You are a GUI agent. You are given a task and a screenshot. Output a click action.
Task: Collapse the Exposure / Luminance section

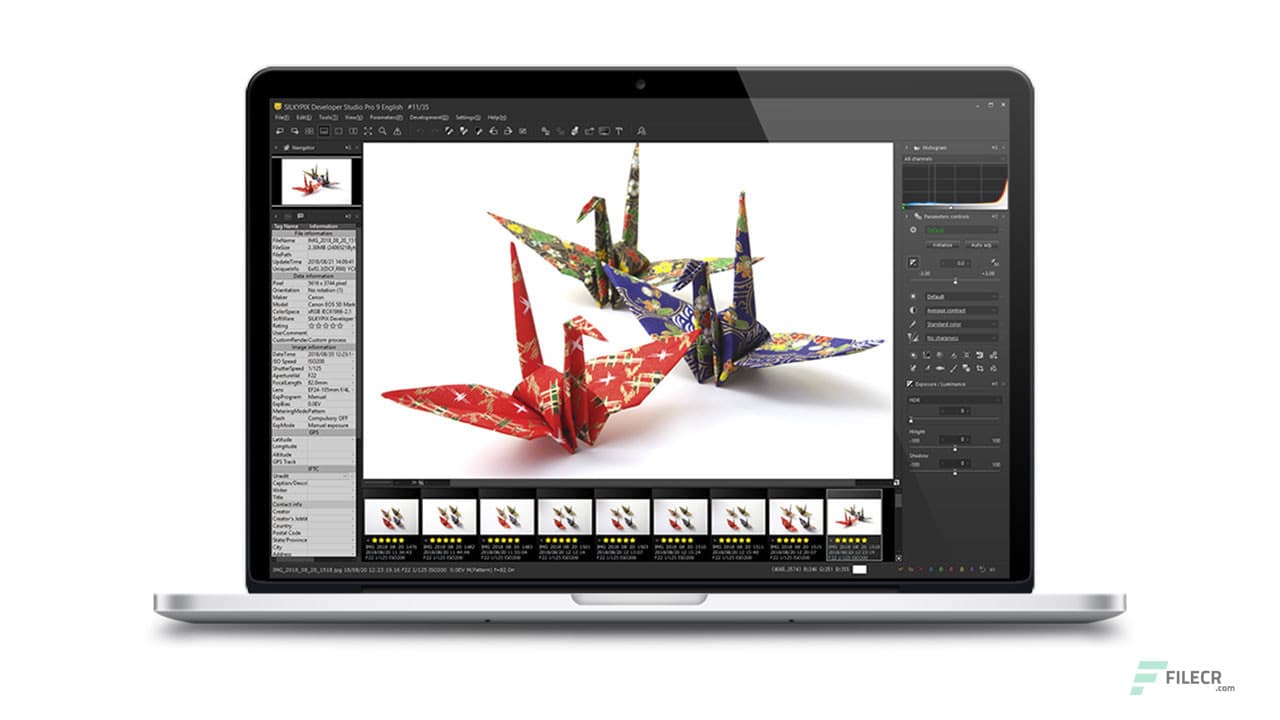(x=906, y=383)
